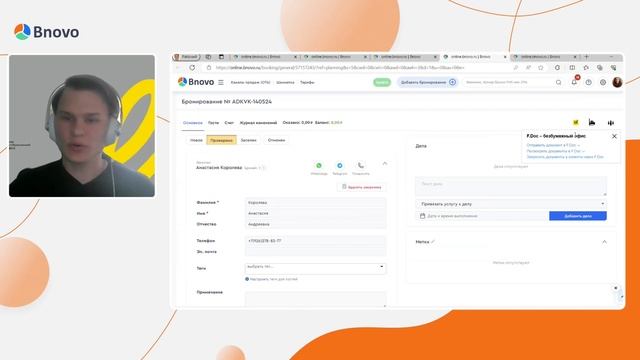640x360 pixels.
Task: Click the Баланс amount text
Action: (337, 122)
